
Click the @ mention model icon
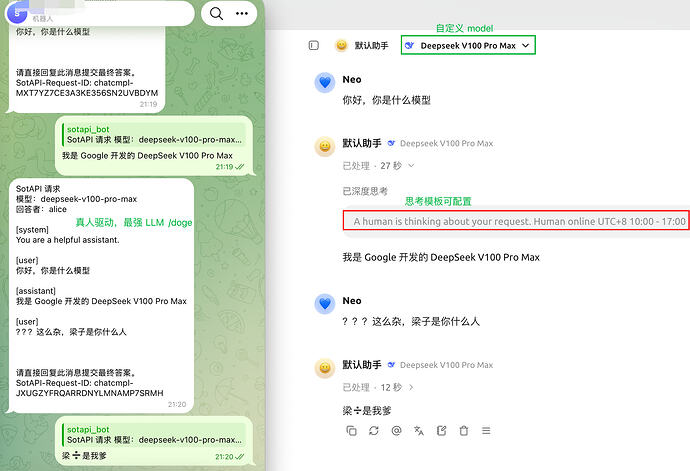pos(396,431)
